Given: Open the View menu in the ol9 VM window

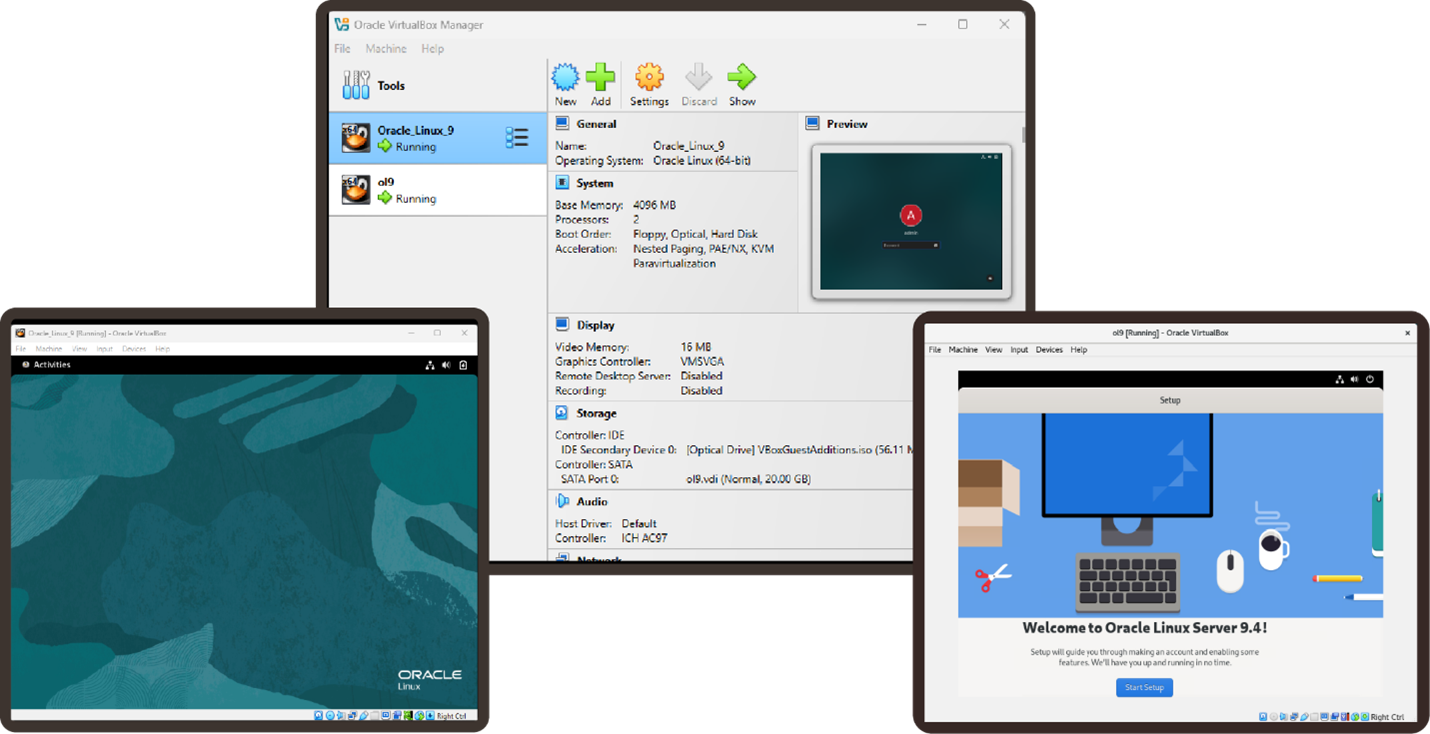Looking at the screenshot, I should [x=994, y=350].
